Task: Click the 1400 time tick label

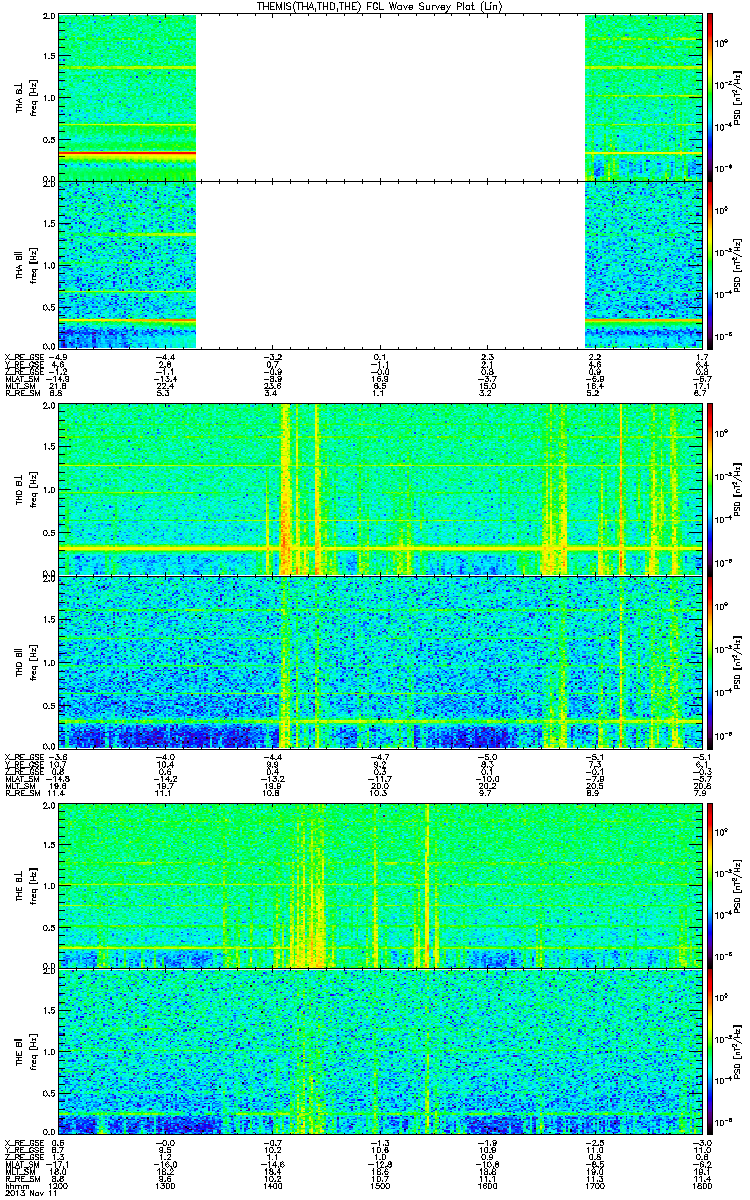Action: pos(273,1186)
